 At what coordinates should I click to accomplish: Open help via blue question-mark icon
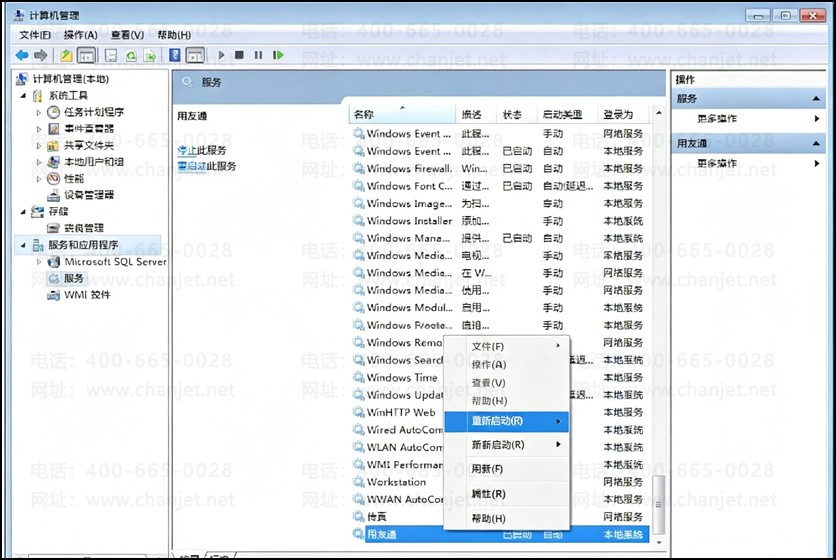pos(174,55)
